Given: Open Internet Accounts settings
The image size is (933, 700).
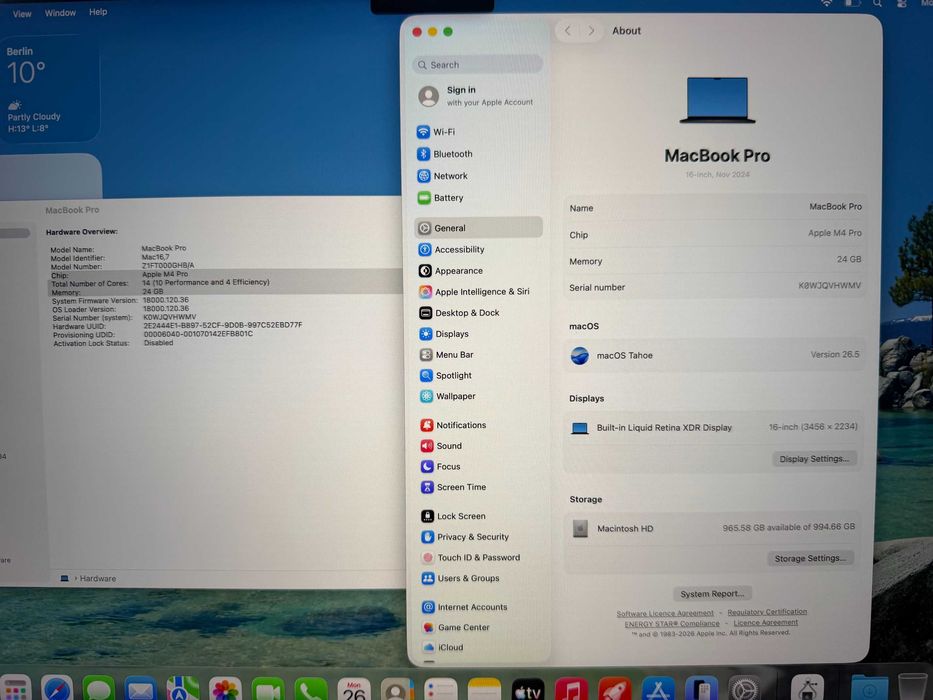Looking at the screenshot, I should point(465,607).
